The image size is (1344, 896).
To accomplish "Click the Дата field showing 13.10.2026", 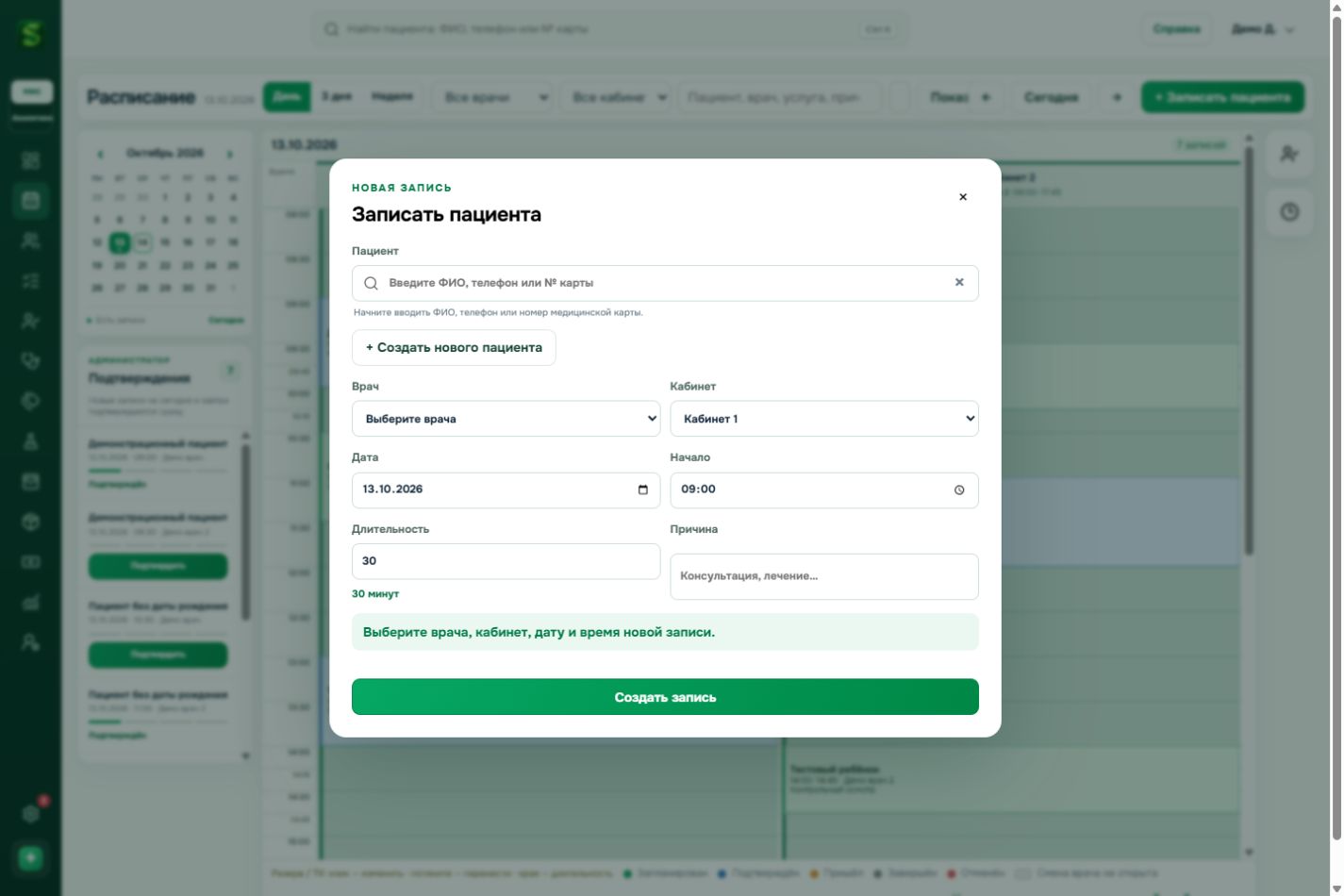I will (x=506, y=490).
